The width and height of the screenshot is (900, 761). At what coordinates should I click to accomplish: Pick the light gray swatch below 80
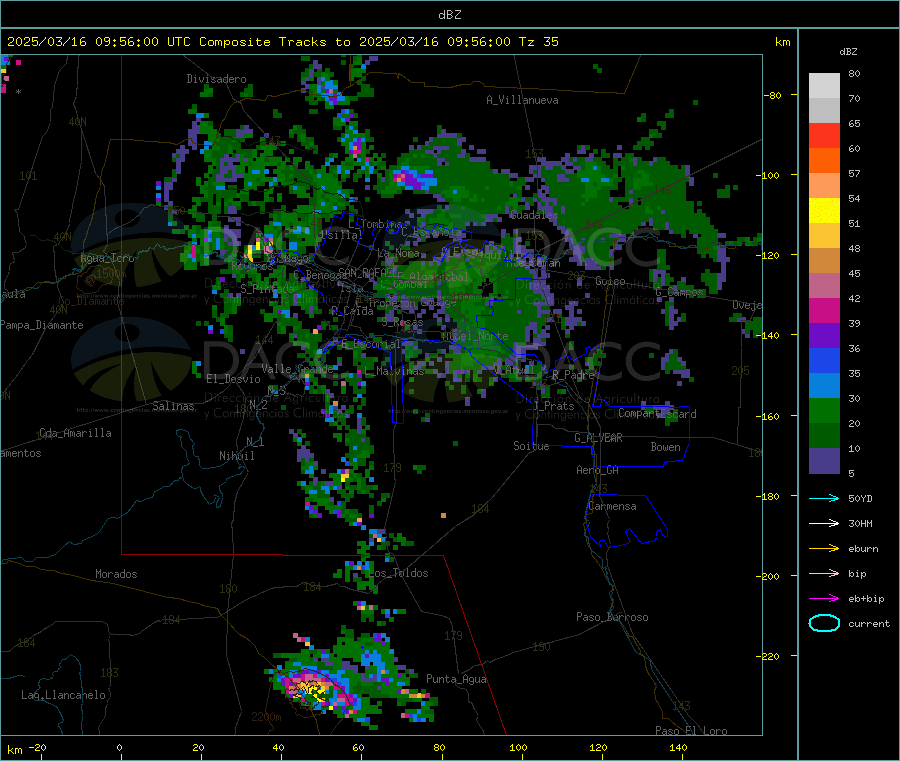(x=824, y=86)
